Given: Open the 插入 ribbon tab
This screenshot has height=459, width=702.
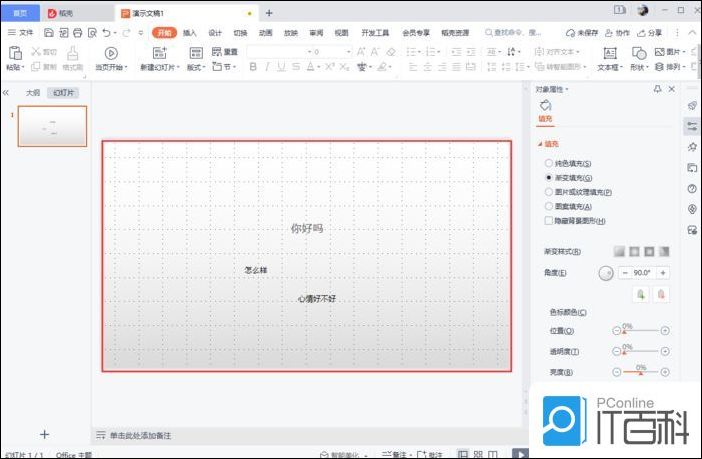Looking at the screenshot, I should click(x=190, y=32).
